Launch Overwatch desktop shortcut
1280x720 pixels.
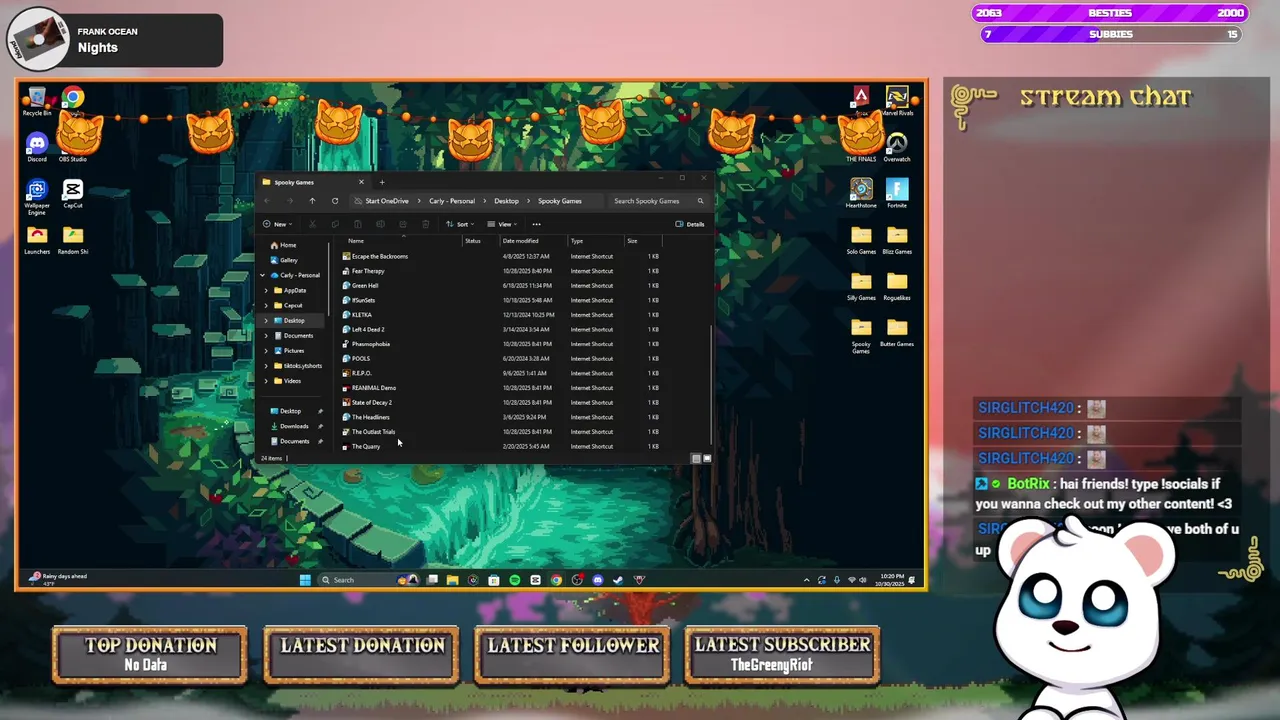(897, 147)
